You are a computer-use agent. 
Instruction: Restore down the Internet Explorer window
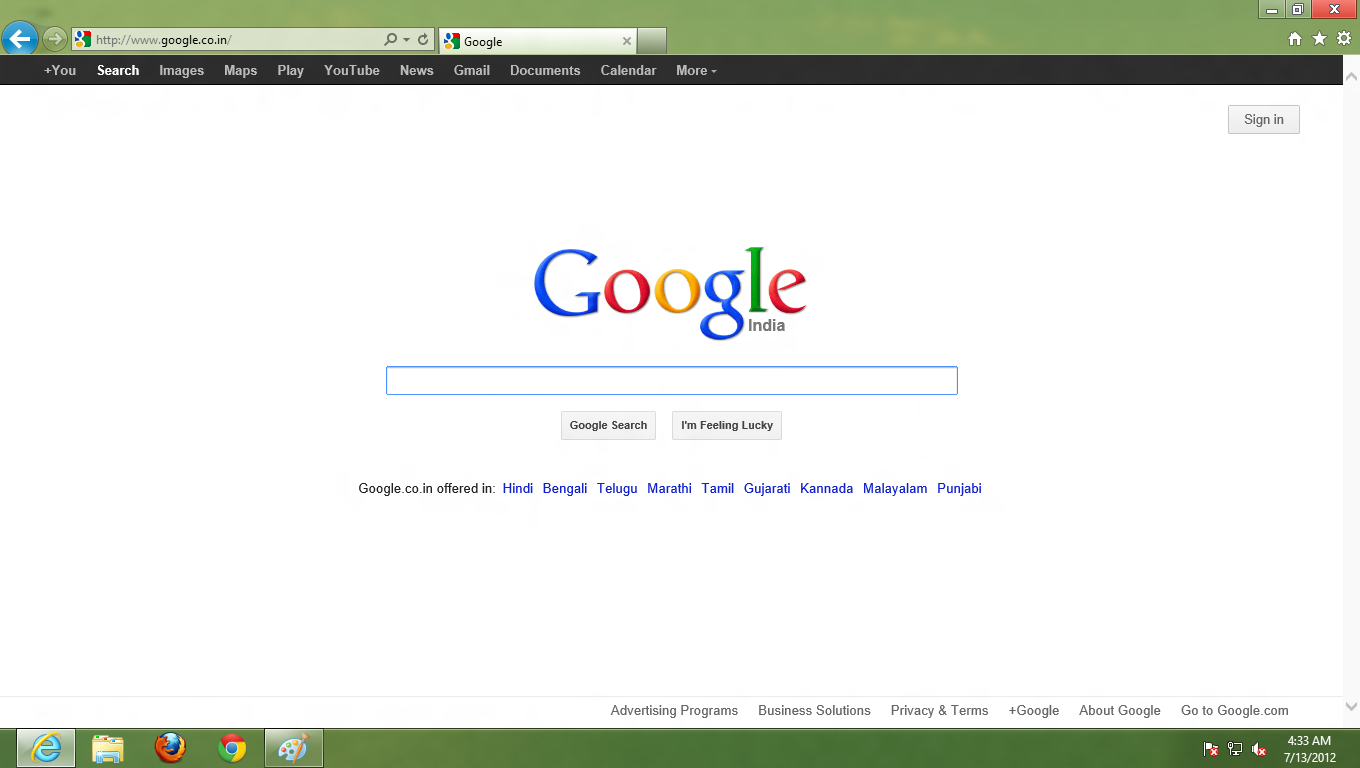point(1298,9)
